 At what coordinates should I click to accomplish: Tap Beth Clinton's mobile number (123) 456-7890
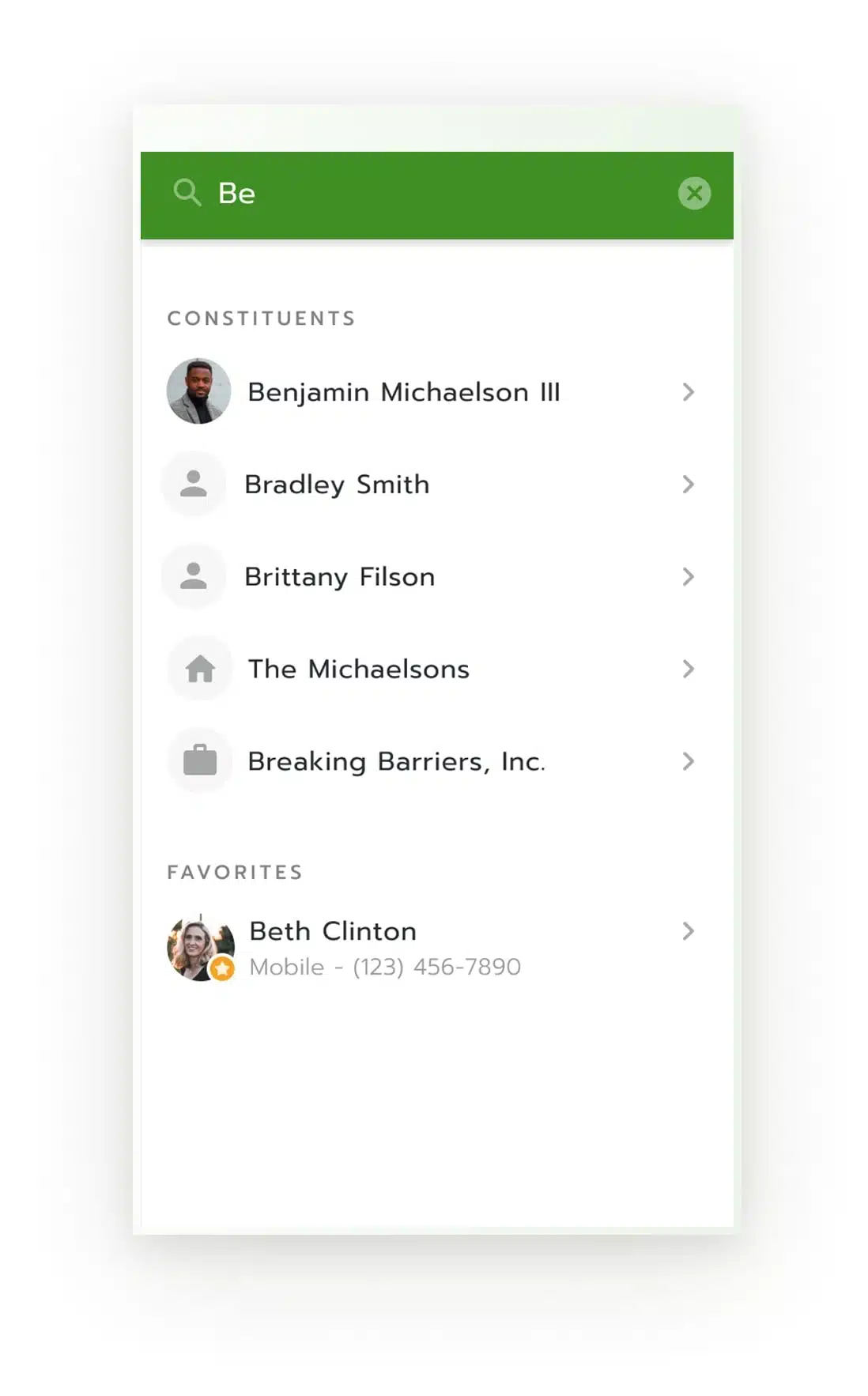tap(436, 967)
